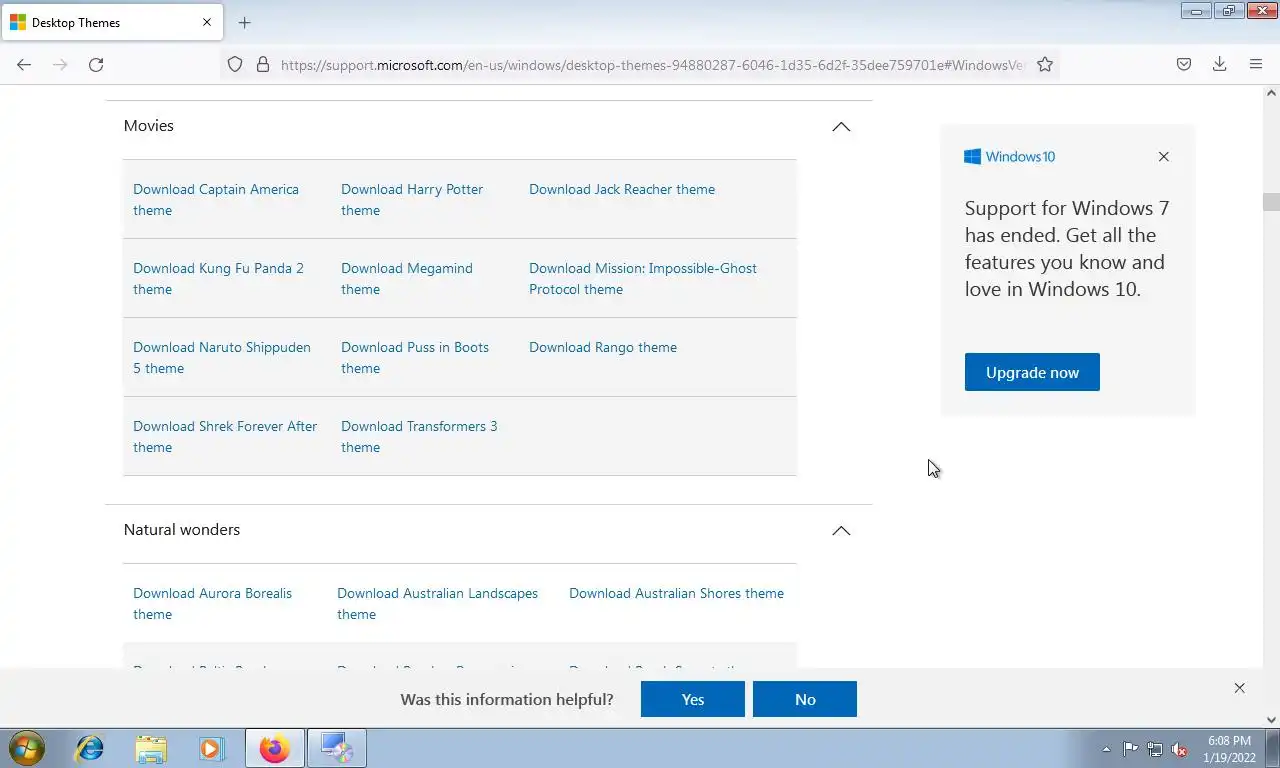This screenshot has width=1280, height=768.
Task: Open the Windows Start menu
Action: pos(27,748)
